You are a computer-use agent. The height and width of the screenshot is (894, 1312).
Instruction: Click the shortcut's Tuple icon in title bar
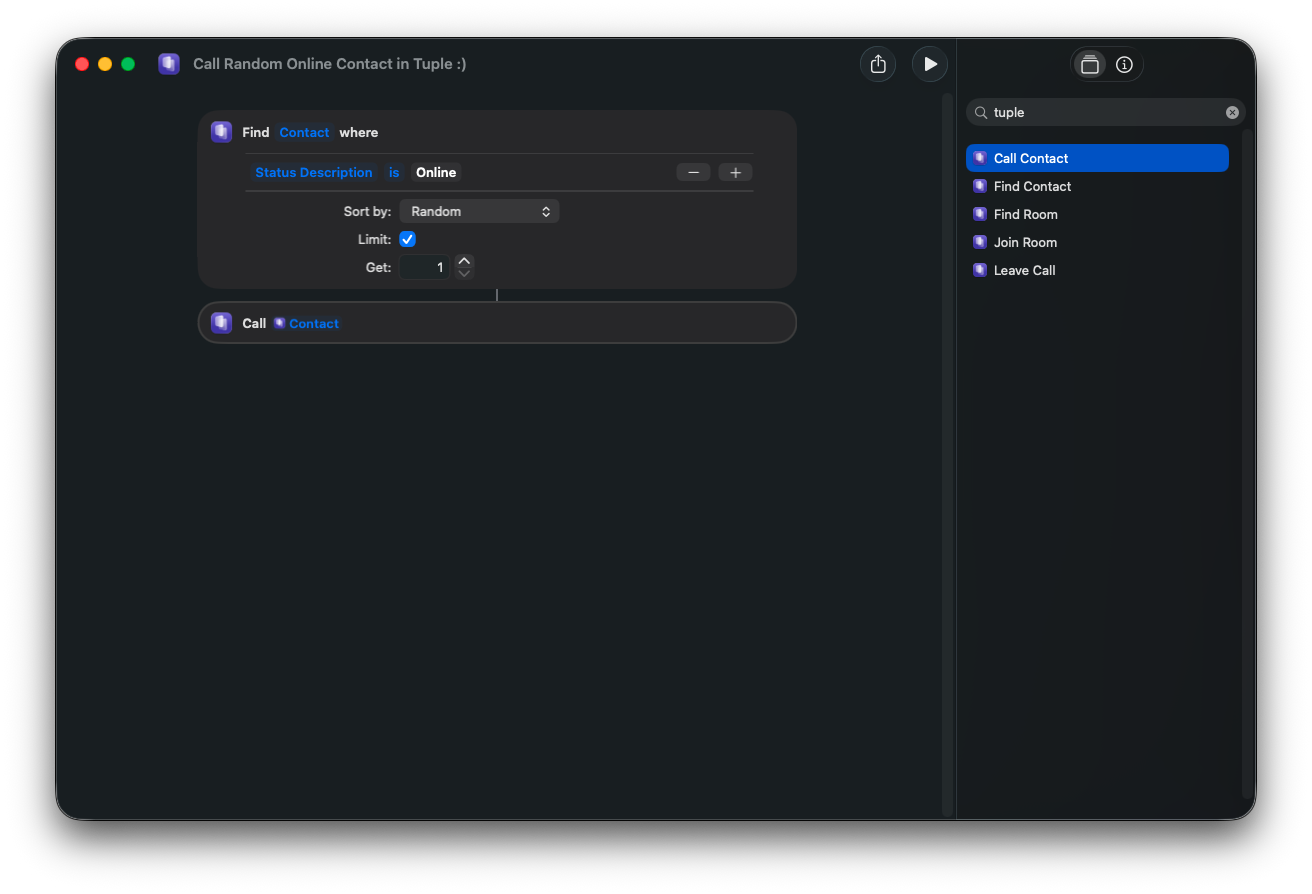169,64
